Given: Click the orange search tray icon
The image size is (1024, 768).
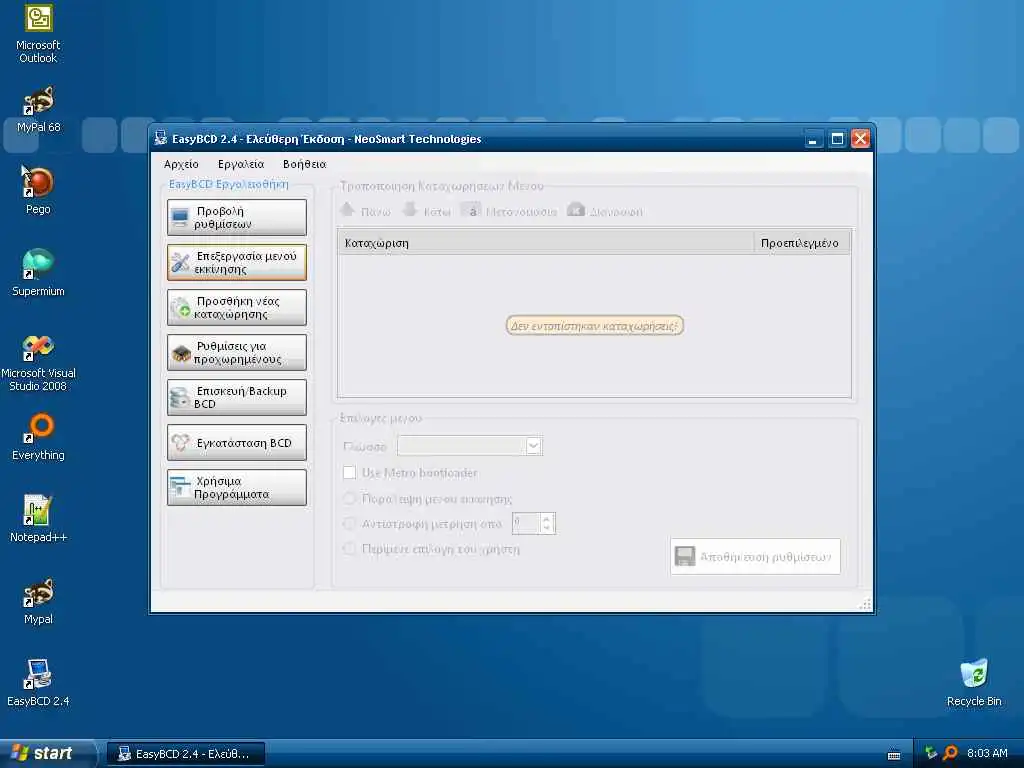Looking at the screenshot, I should 951,753.
